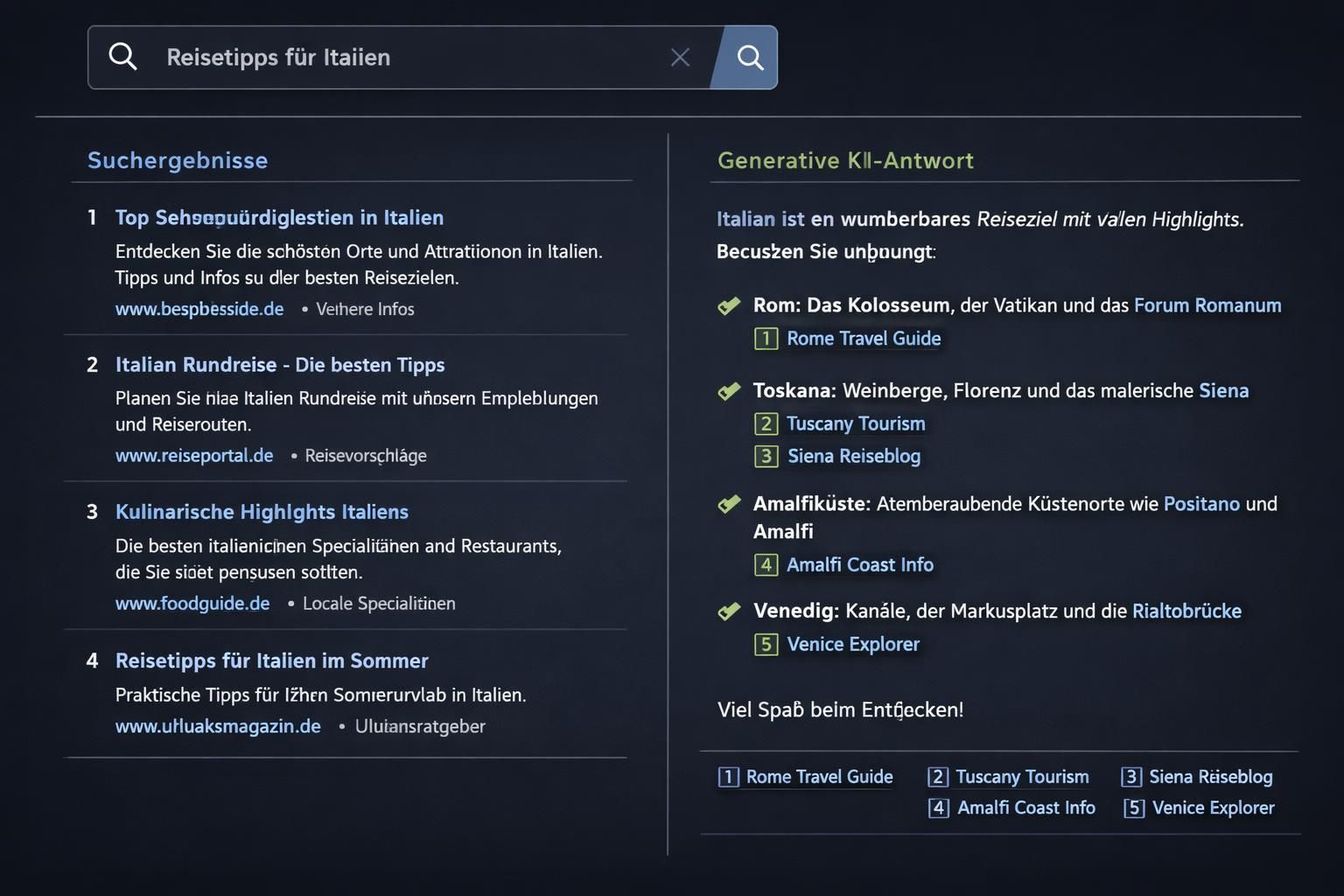Image resolution: width=1344 pixels, height=896 pixels.
Task: Open "Italian Rundreise - Die besten Tipps" result
Action: pos(280,365)
